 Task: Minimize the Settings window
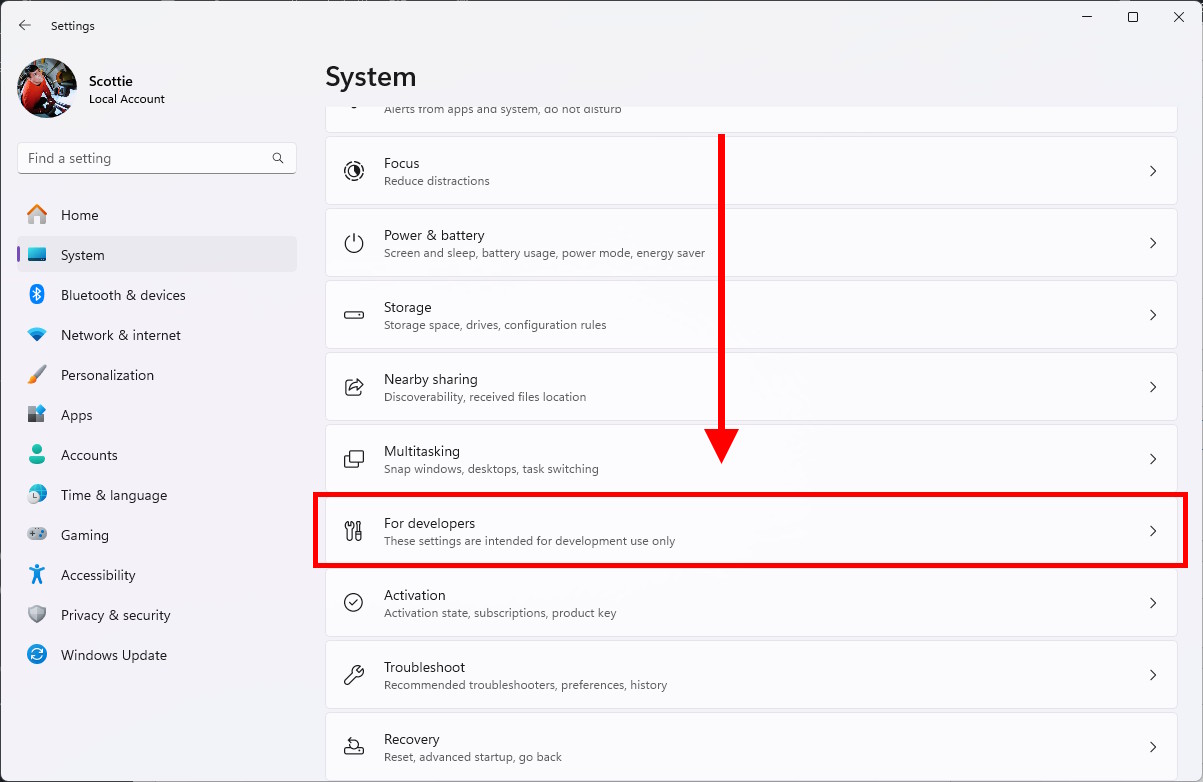coord(1087,17)
